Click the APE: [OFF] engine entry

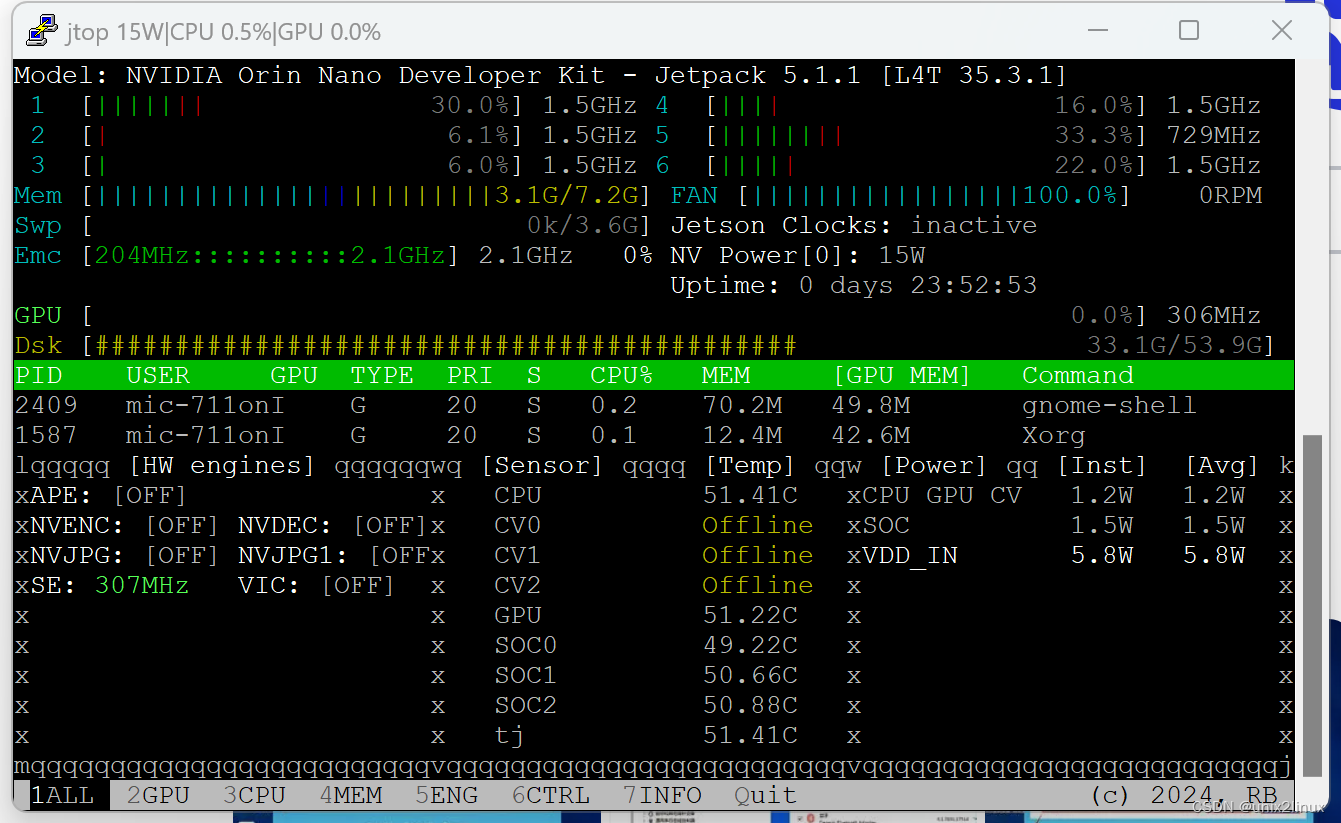(109, 495)
